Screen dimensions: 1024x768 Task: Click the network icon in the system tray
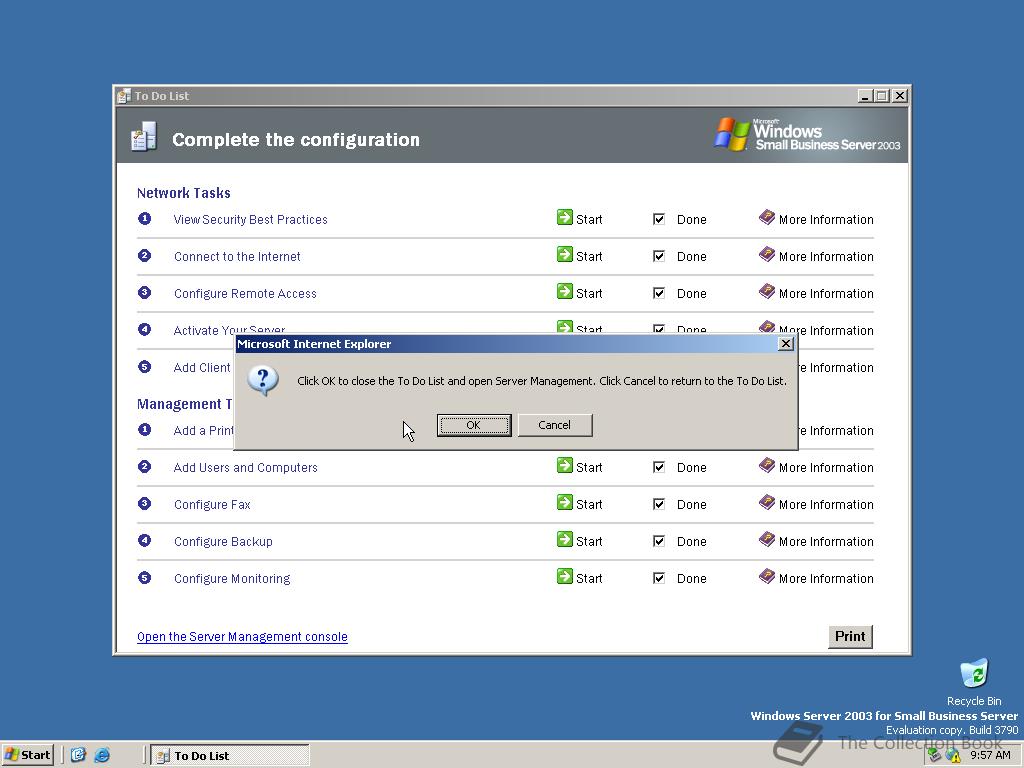click(x=935, y=756)
